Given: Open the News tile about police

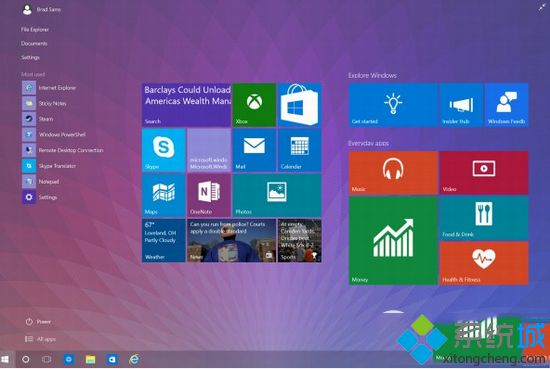Looking at the screenshot, I should (x=232, y=240).
